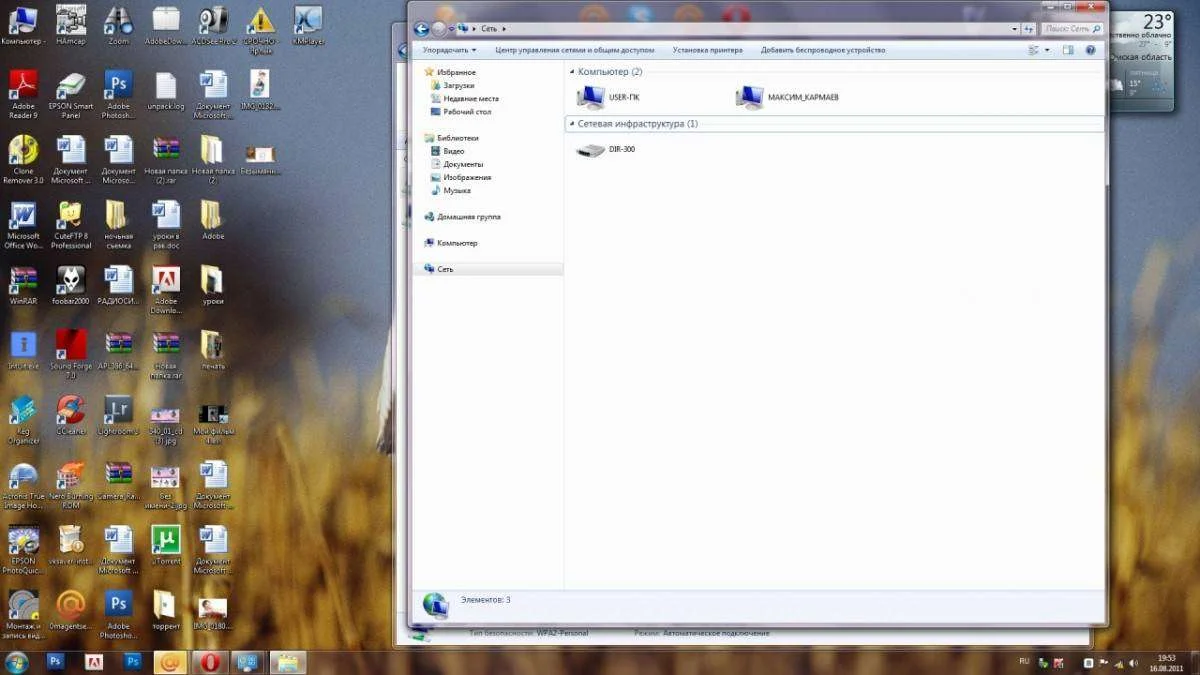The width and height of the screenshot is (1200, 675).
Task: Select the Nero Burning ROM desktop icon
Action: (x=70, y=485)
